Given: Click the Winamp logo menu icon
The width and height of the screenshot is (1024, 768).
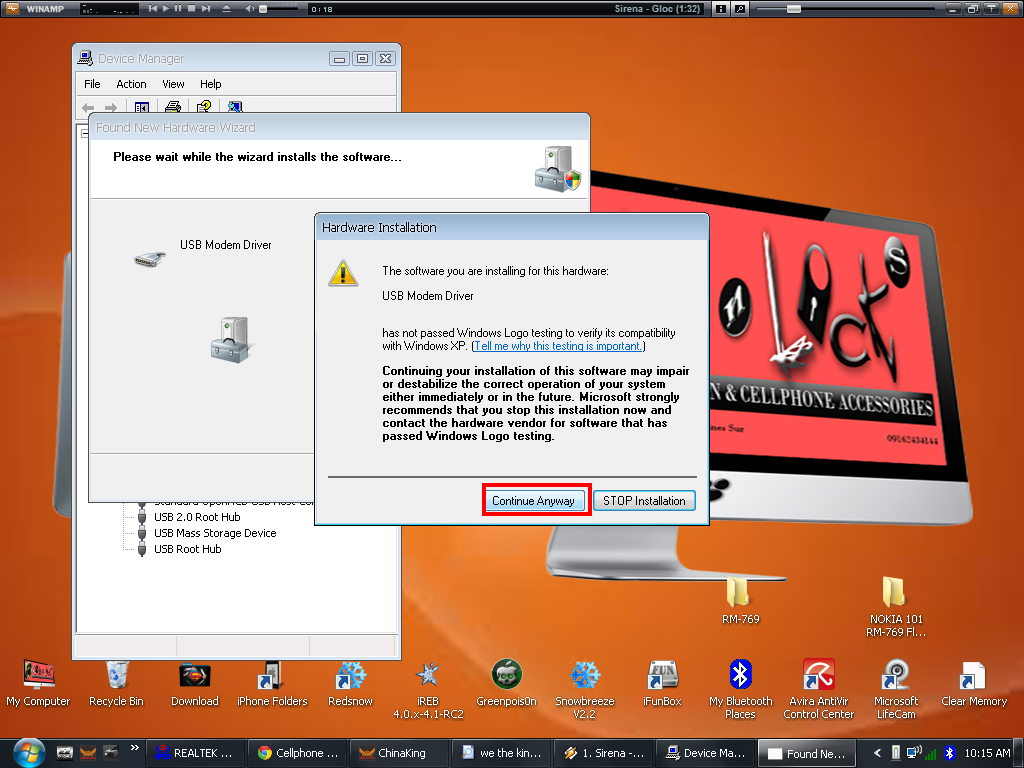Looking at the screenshot, I should (12, 8).
